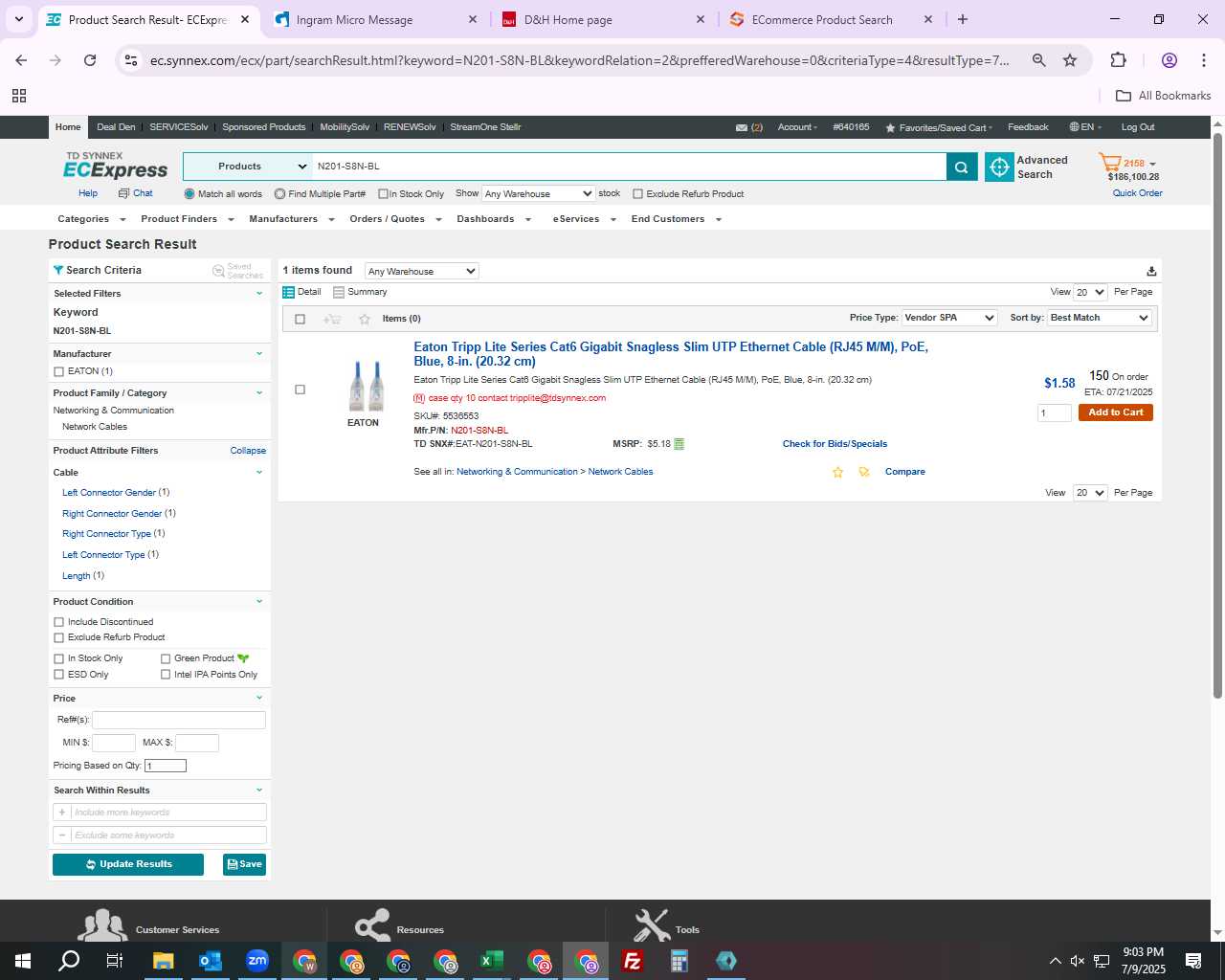This screenshot has width=1225, height=980.
Task: Click the star icon beside Compare
Action: tap(838, 472)
